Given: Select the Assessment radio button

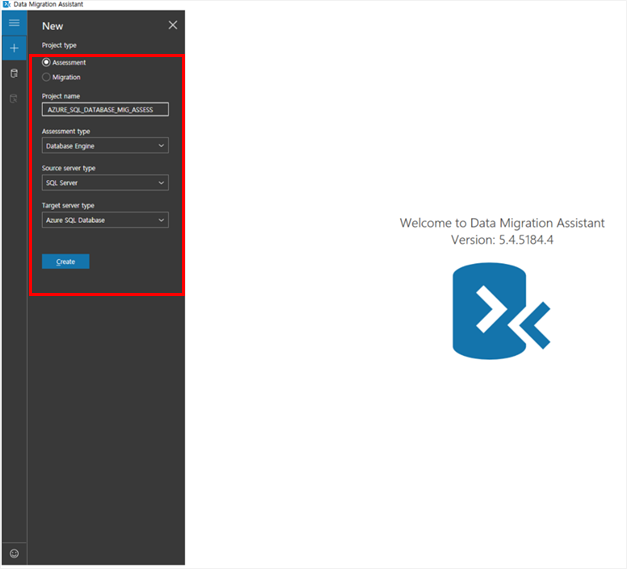Looking at the screenshot, I should point(46,62).
